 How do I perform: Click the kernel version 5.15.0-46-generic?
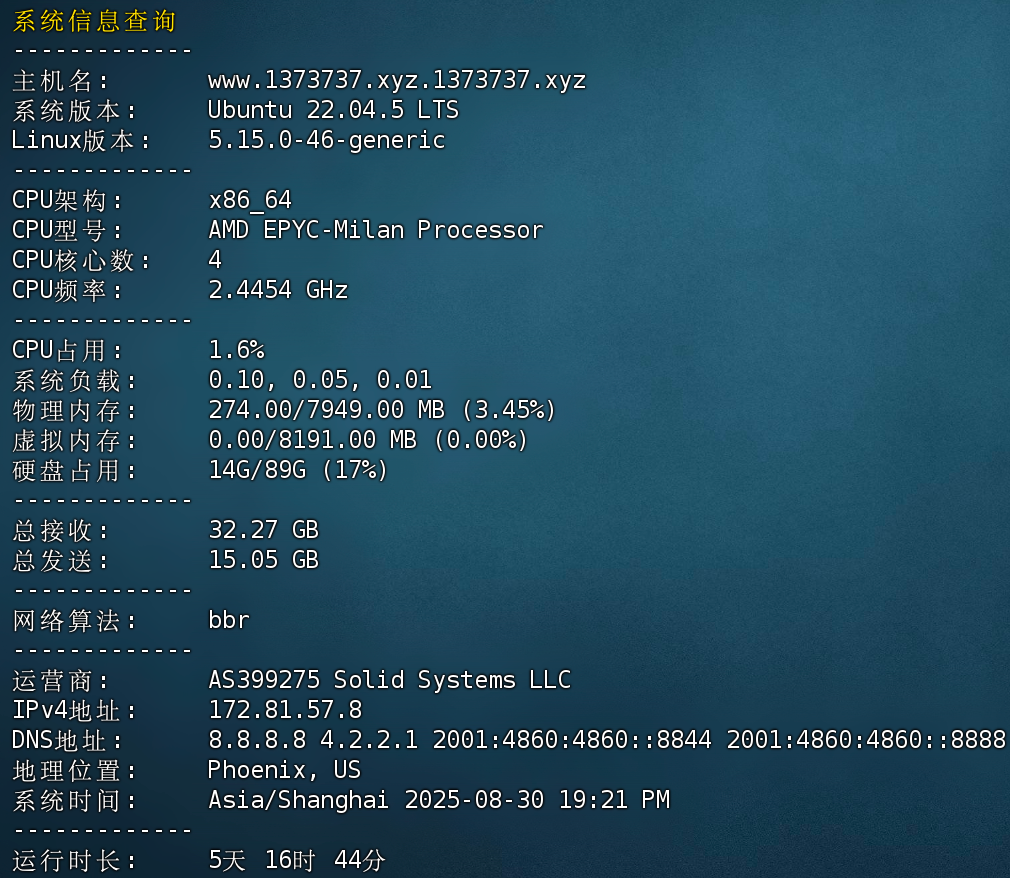(x=326, y=140)
